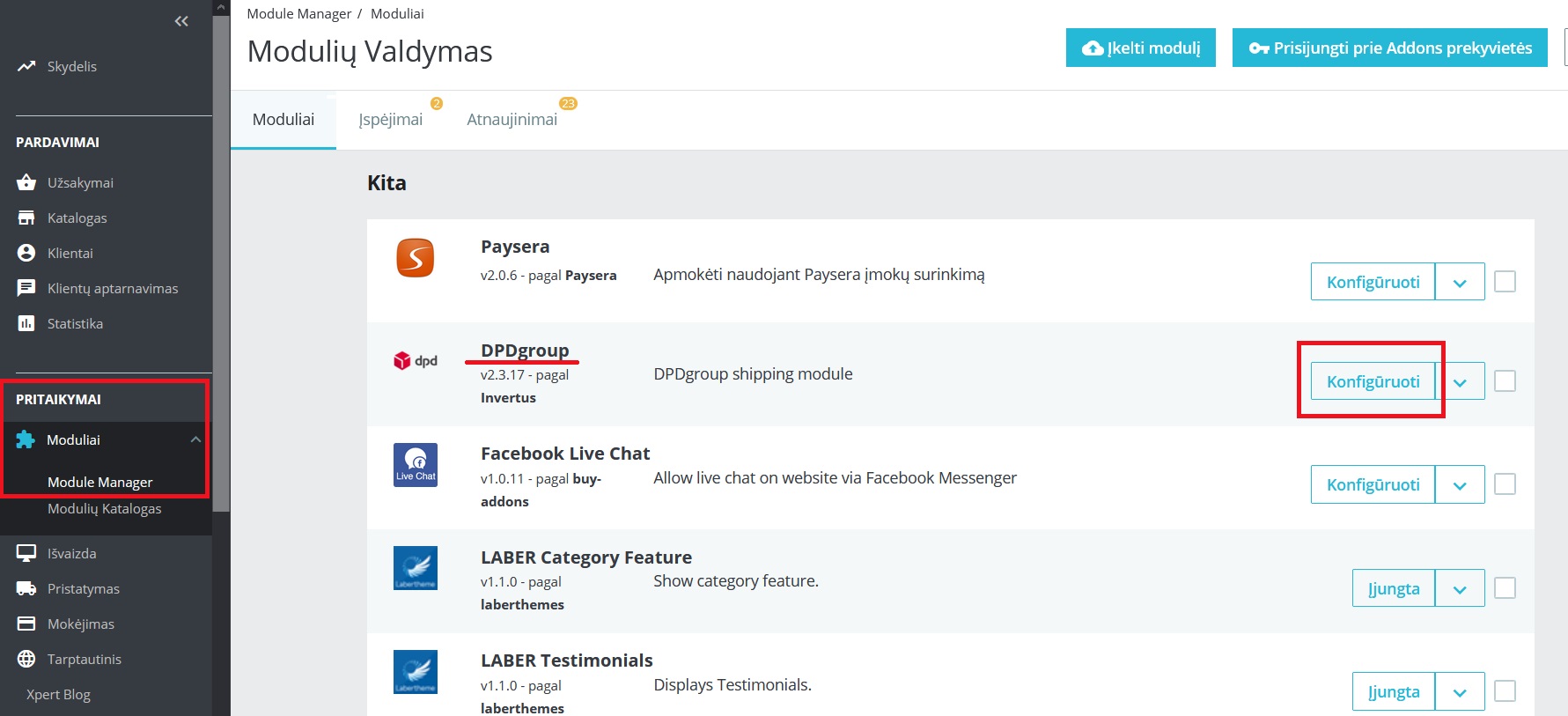This screenshot has height=716, width=1568.
Task: Tick the Facebook Live Chat module checkbox
Action: [1505, 484]
